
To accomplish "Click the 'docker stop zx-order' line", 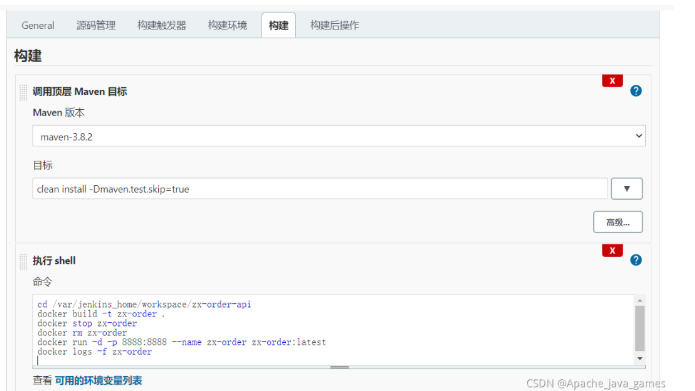I will [x=87, y=323].
